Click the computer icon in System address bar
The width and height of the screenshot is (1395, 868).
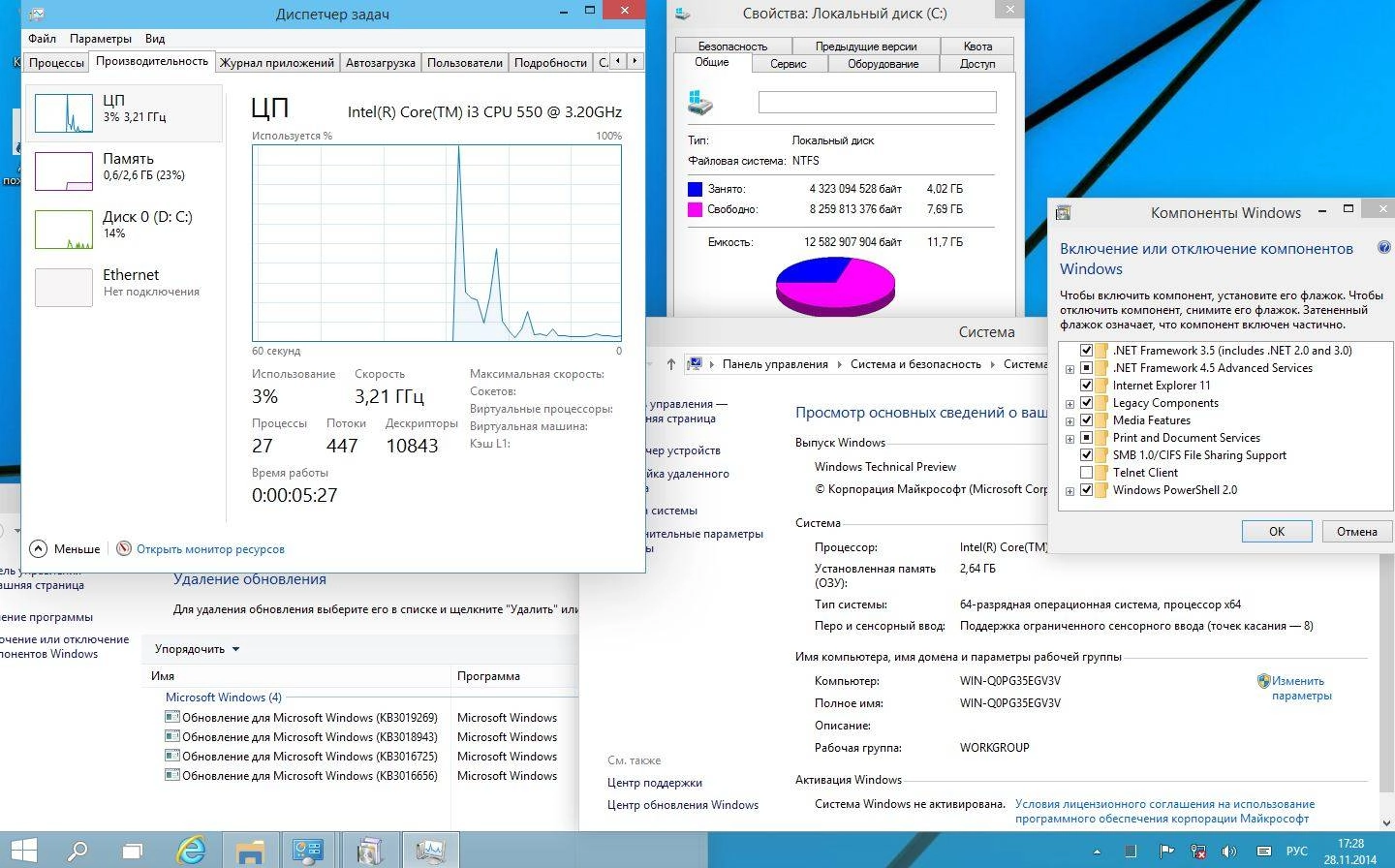click(695, 364)
